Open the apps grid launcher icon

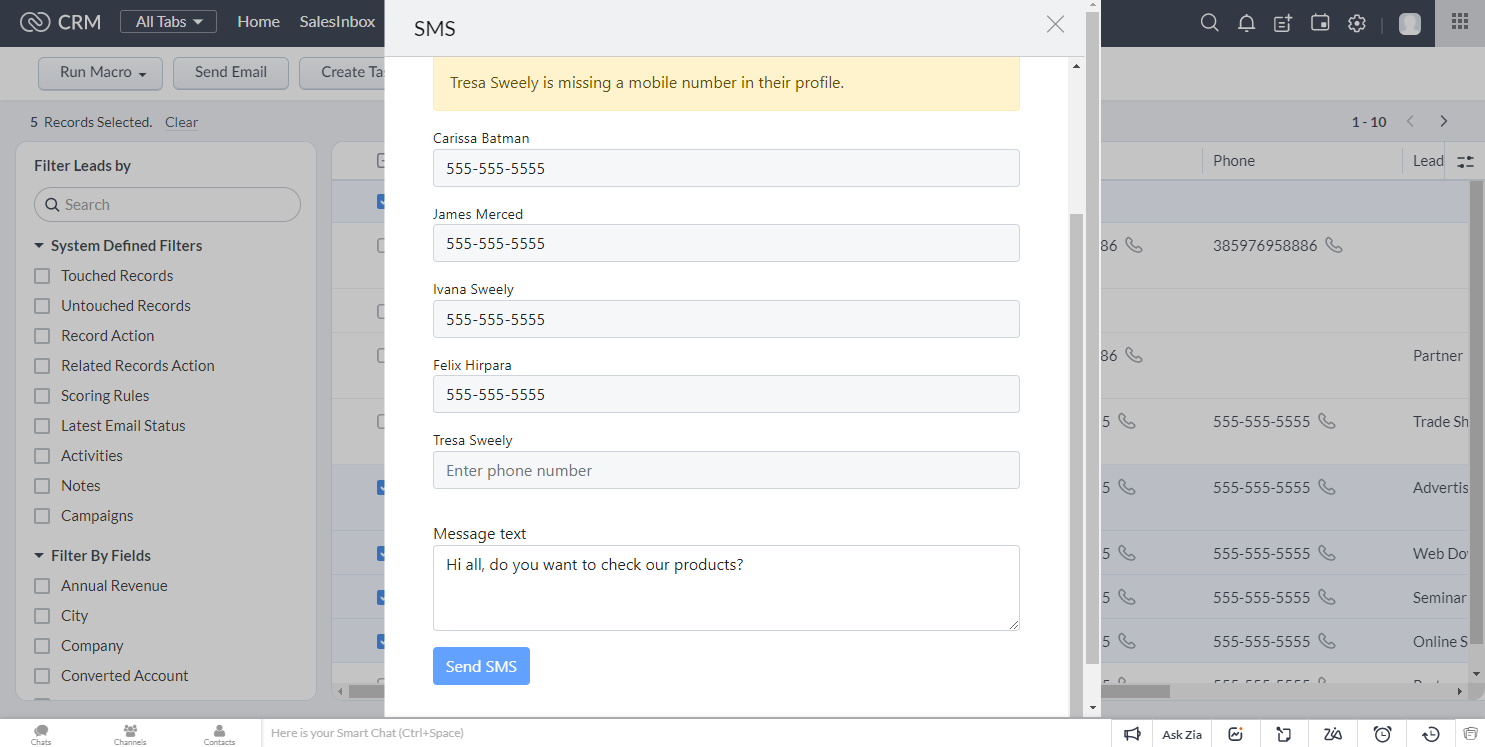(x=1460, y=23)
